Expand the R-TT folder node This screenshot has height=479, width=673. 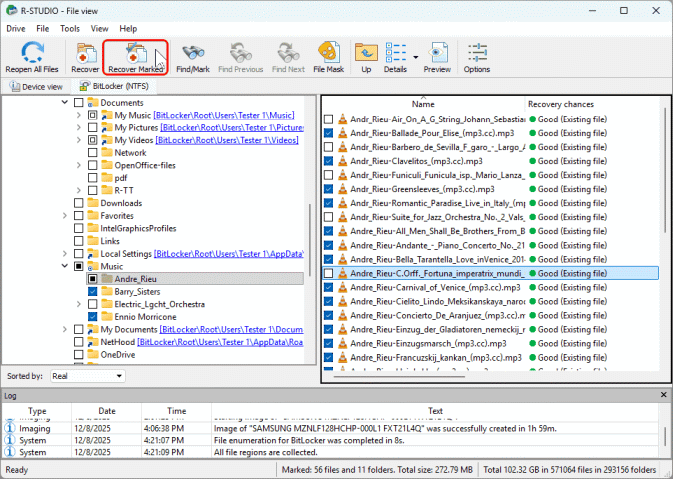click(x=79, y=190)
